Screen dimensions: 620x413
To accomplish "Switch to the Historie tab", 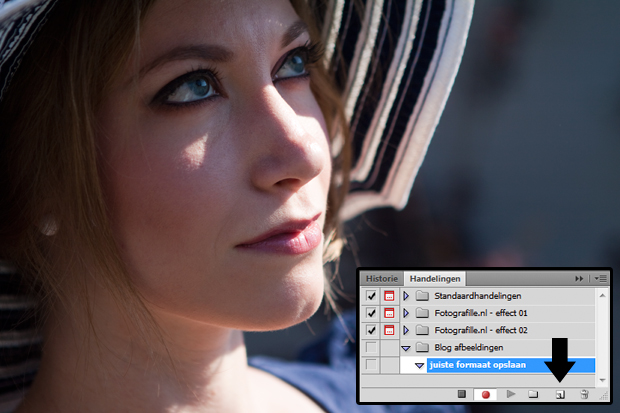I will coord(382,278).
